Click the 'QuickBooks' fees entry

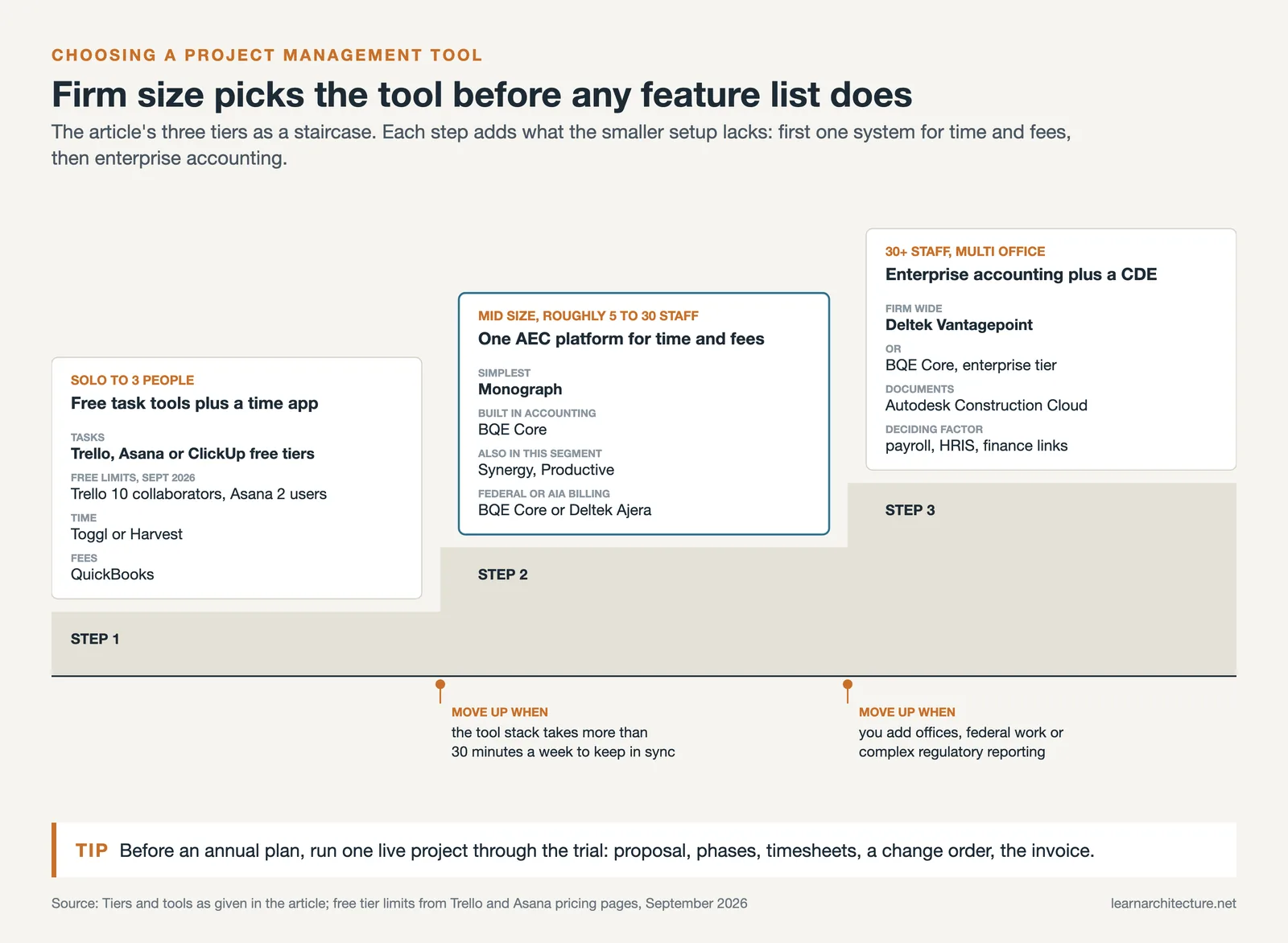click(x=112, y=574)
